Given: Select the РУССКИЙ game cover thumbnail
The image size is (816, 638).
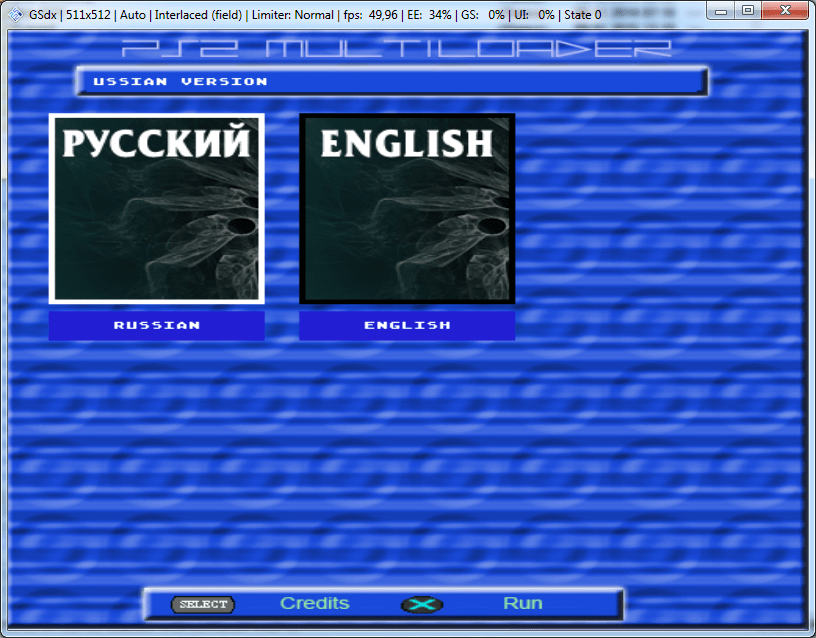Looking at the screenshot, I should click(156, 208).
